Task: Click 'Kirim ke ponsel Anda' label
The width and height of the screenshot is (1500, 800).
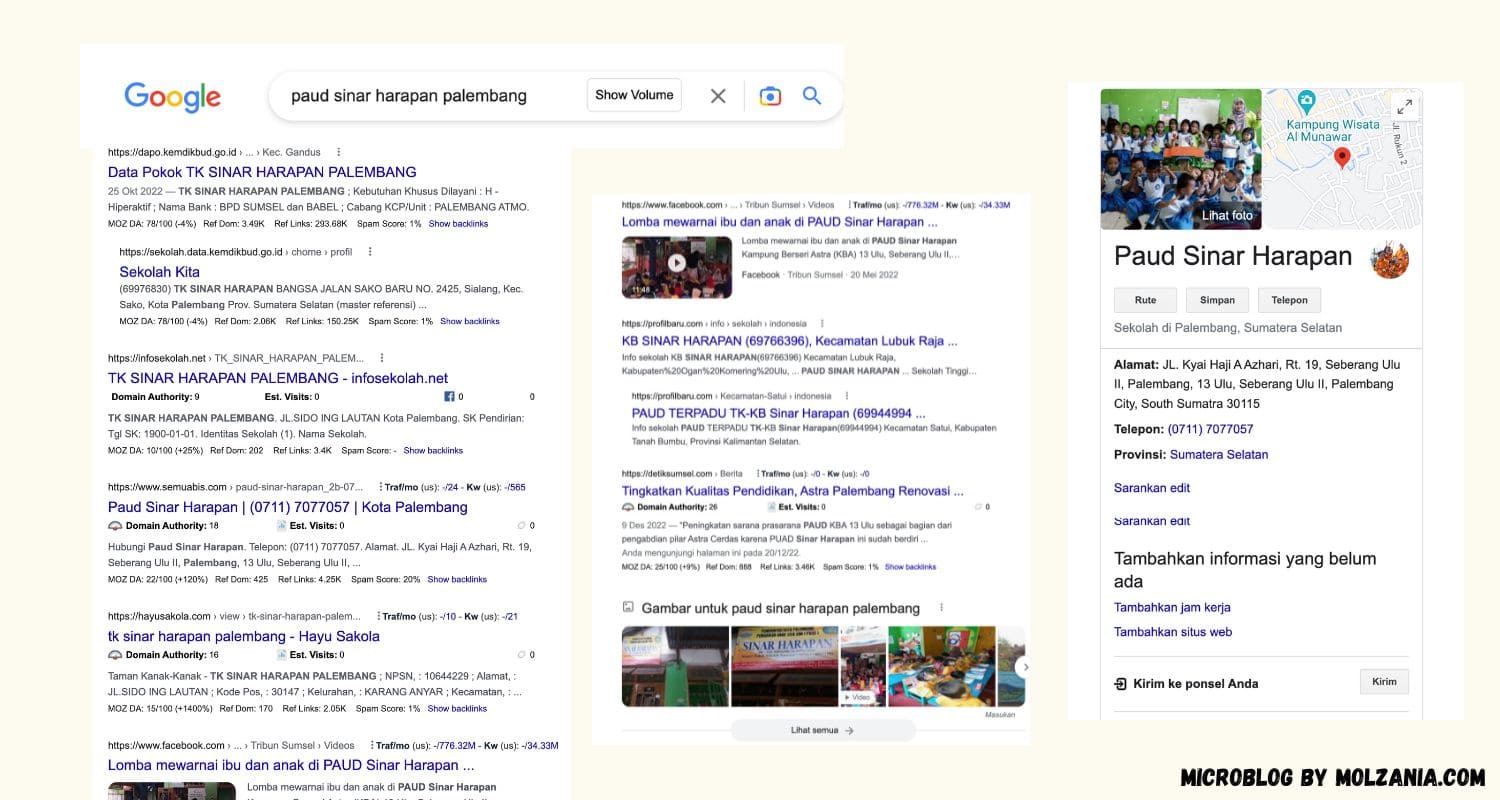Action: coord(1195,684)
